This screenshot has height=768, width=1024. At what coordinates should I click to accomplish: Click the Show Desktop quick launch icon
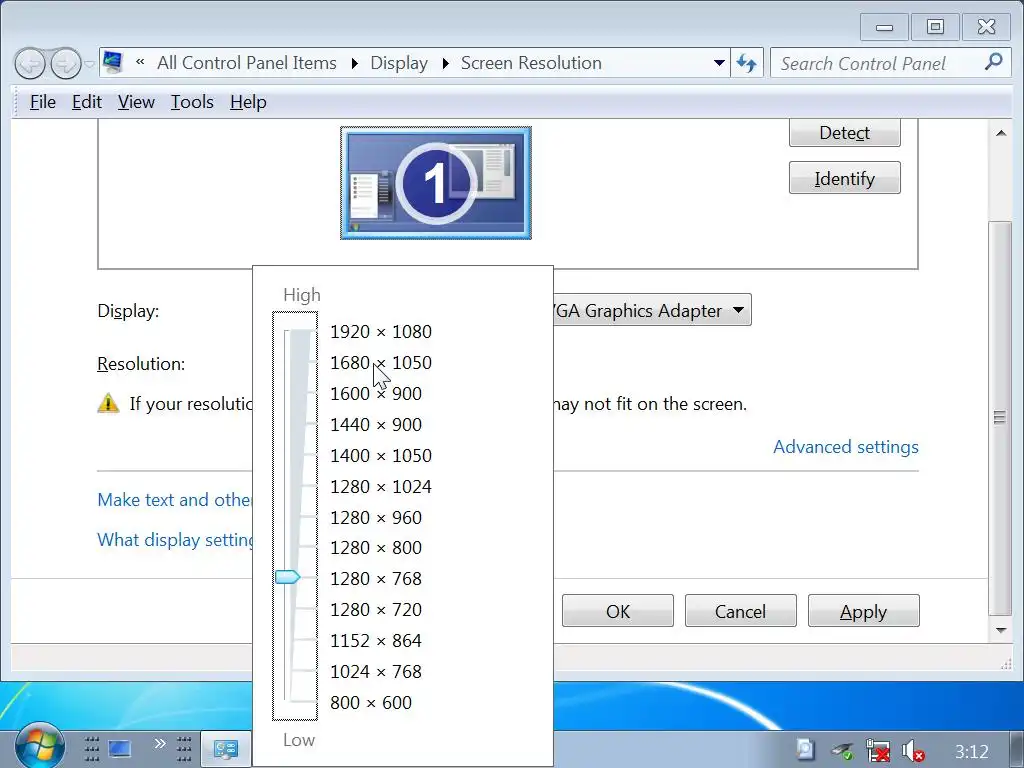(x=120, y=749)
